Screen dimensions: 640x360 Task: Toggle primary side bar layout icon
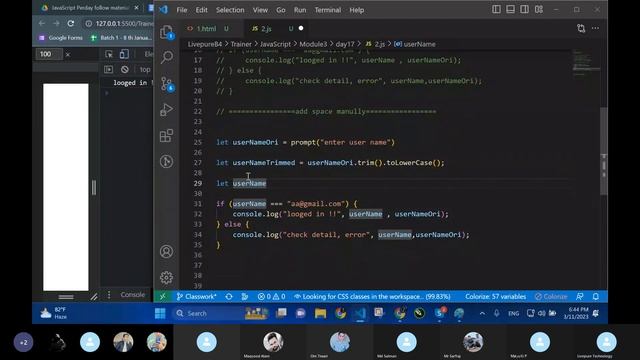coord(496,9)
